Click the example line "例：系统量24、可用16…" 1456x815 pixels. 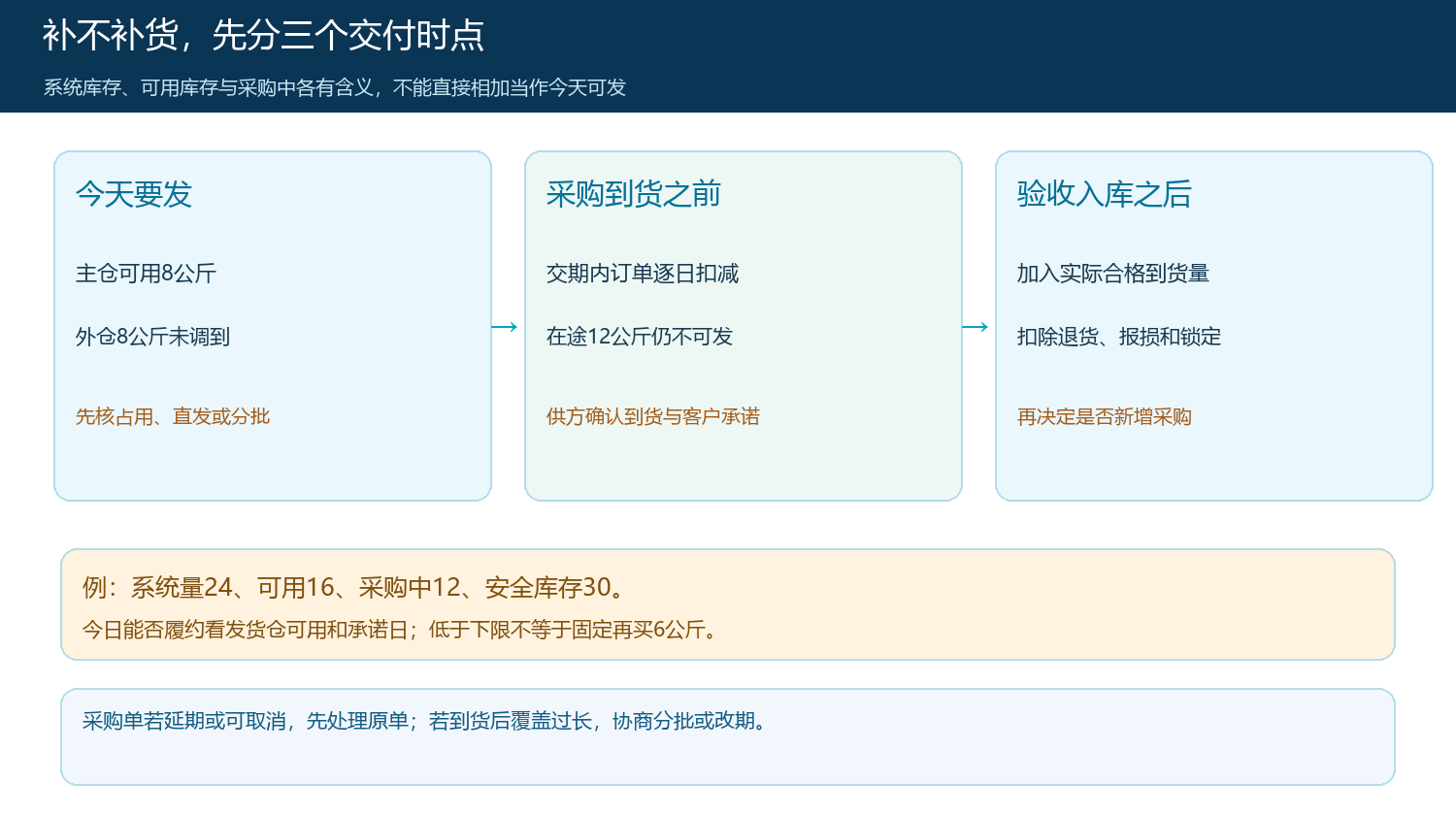click(x=356, y=587)
